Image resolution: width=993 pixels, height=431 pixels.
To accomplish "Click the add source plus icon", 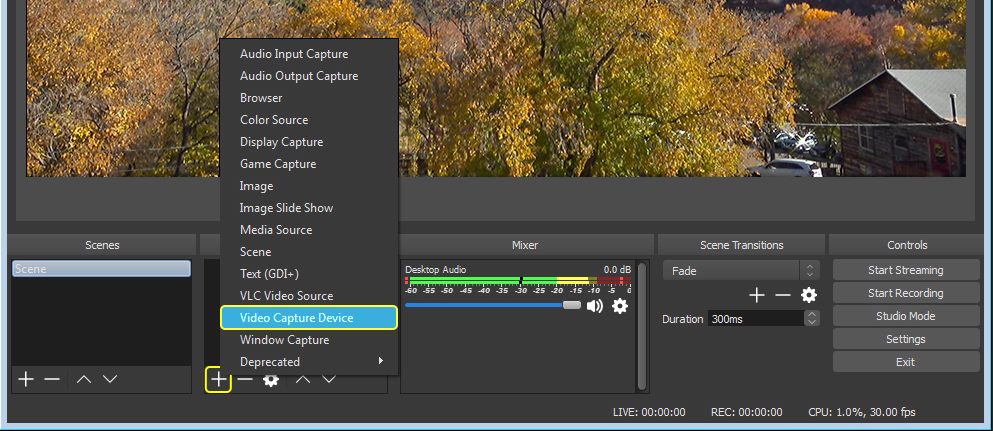I will point(218,380).
